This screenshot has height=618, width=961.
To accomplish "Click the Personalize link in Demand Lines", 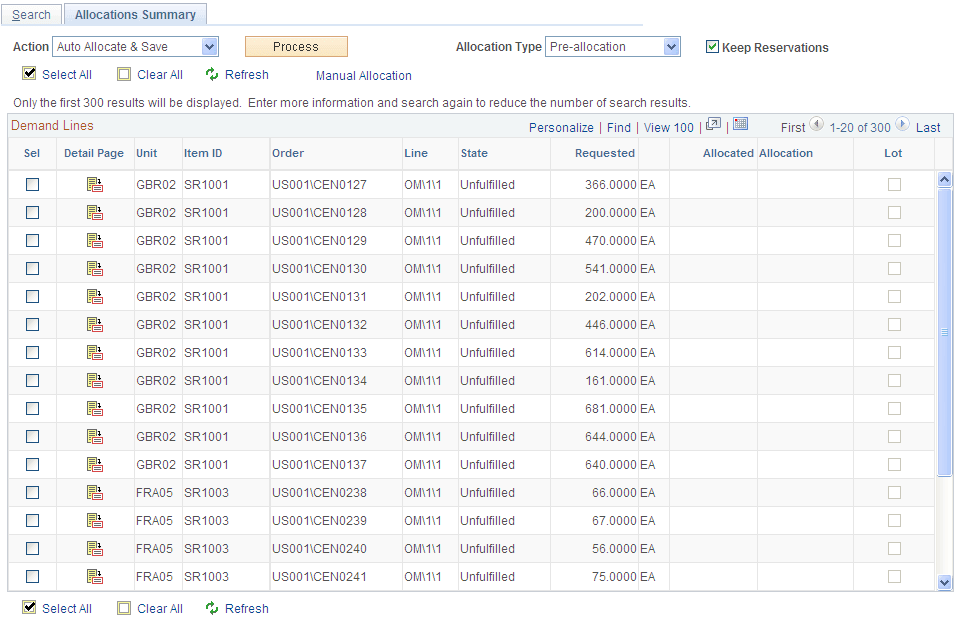I will pyautogui.click(x=560, y=127).
